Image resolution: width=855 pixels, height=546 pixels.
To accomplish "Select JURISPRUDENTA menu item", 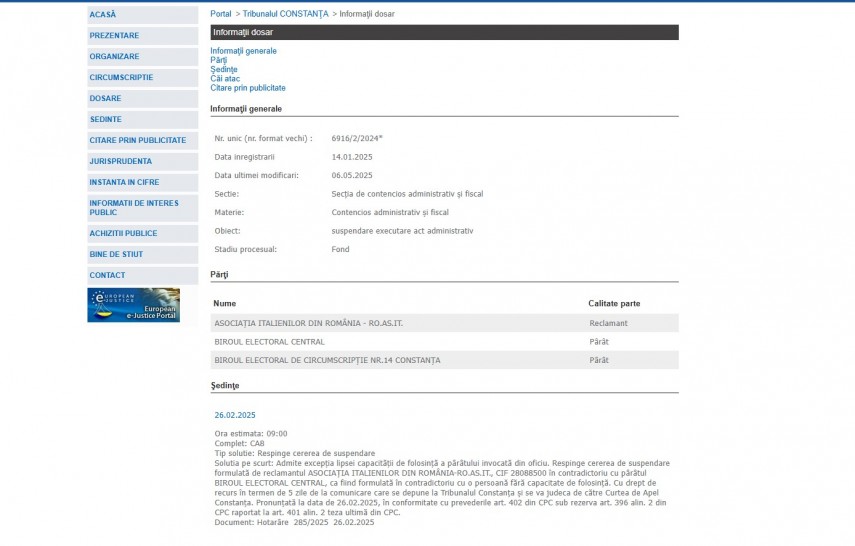I will [142, 161].
